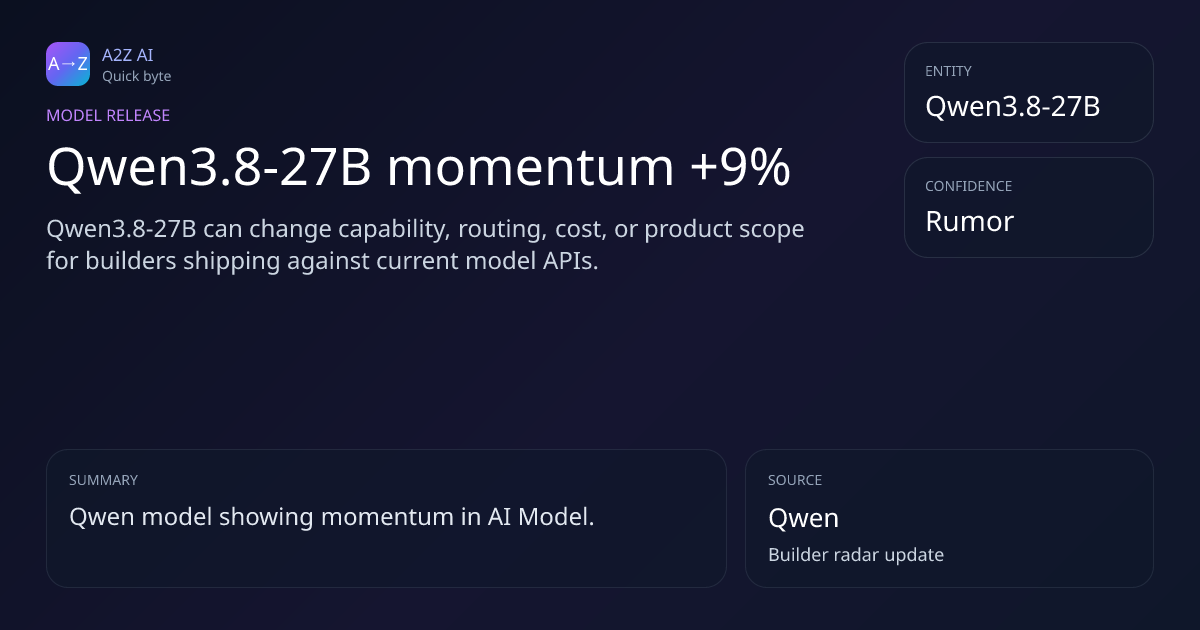This screenshot has height=630, width=1200.
Task: Click the A→Z gradient logo icon
Action: 68,64
